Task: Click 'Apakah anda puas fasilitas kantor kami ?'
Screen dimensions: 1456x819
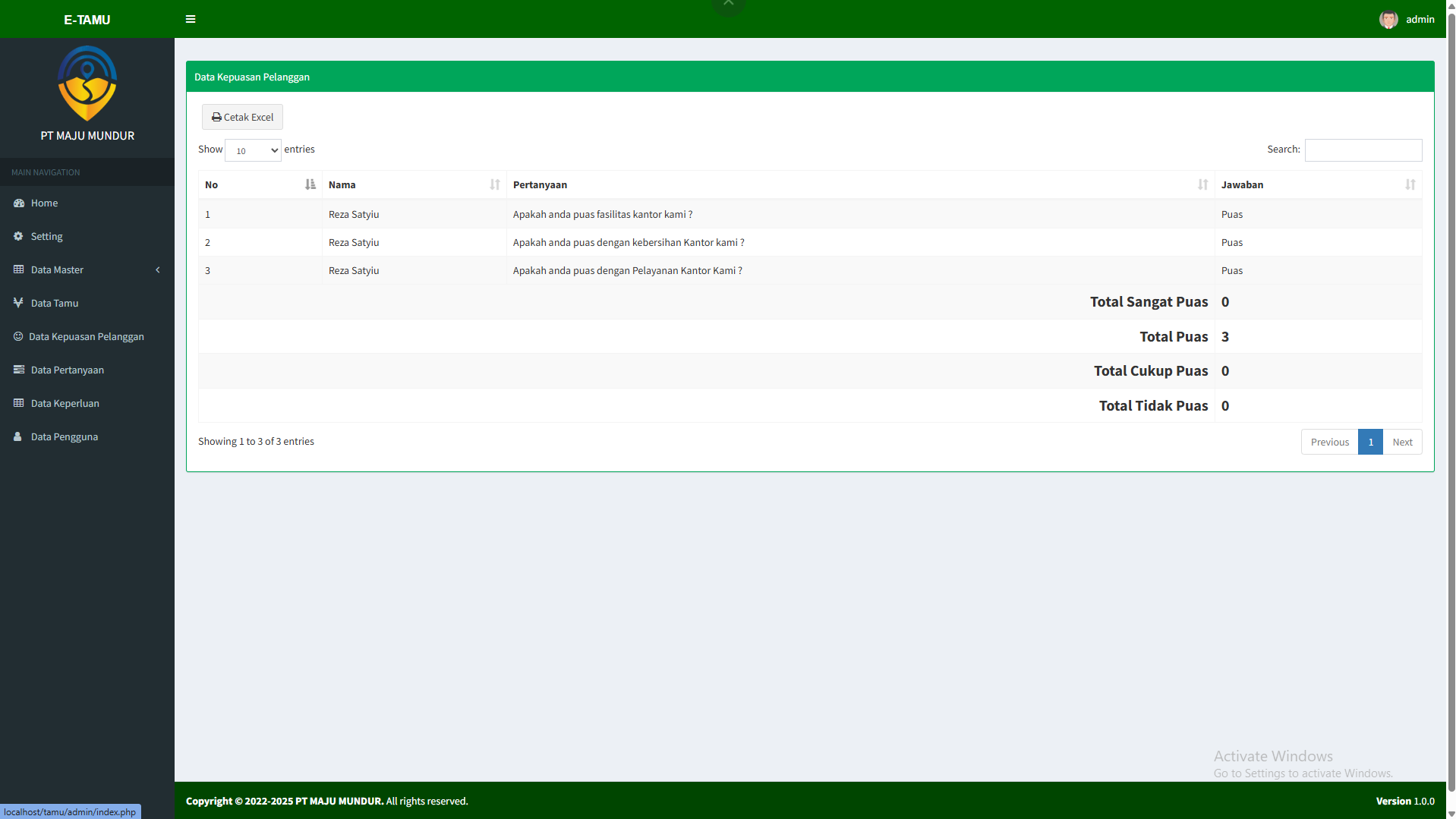Action: pos(603,214)
